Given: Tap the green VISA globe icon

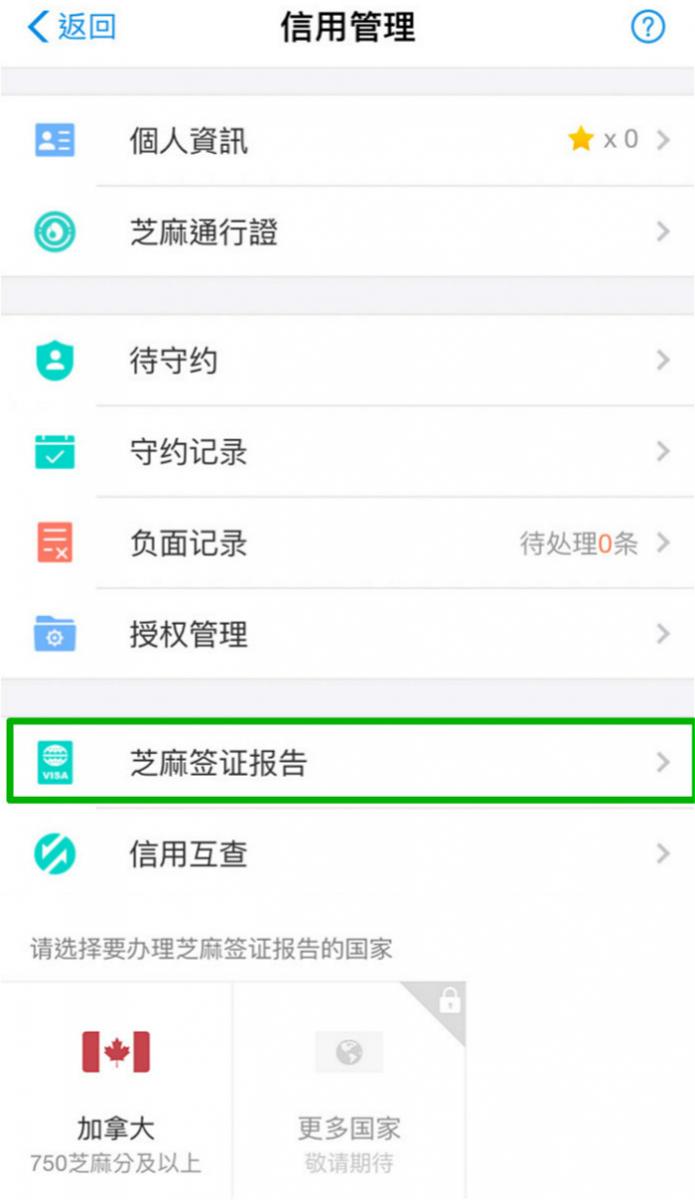Looking at the screenshot, I should pos(55,763).
